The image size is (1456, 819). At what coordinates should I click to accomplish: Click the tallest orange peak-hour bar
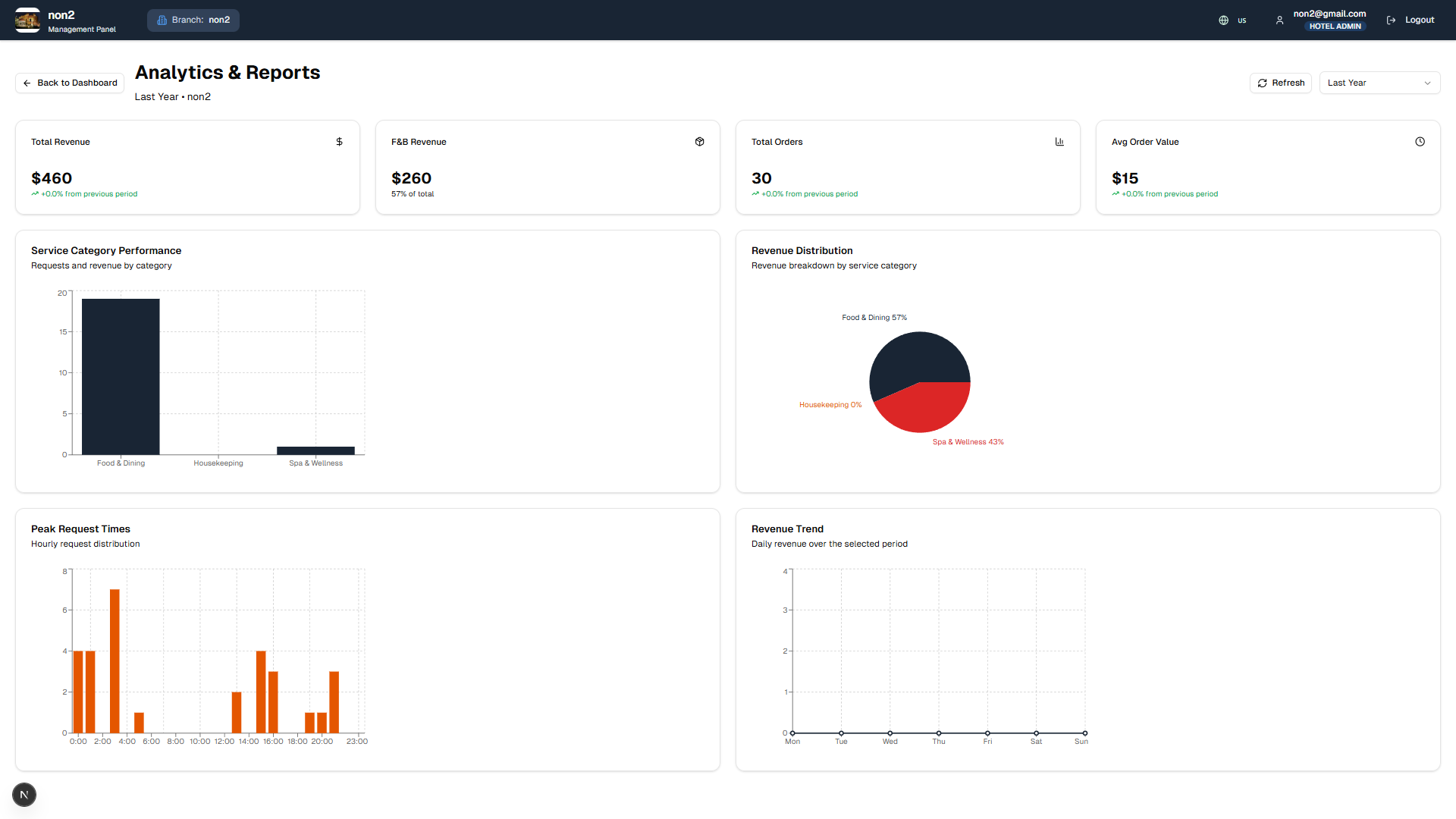115,661
